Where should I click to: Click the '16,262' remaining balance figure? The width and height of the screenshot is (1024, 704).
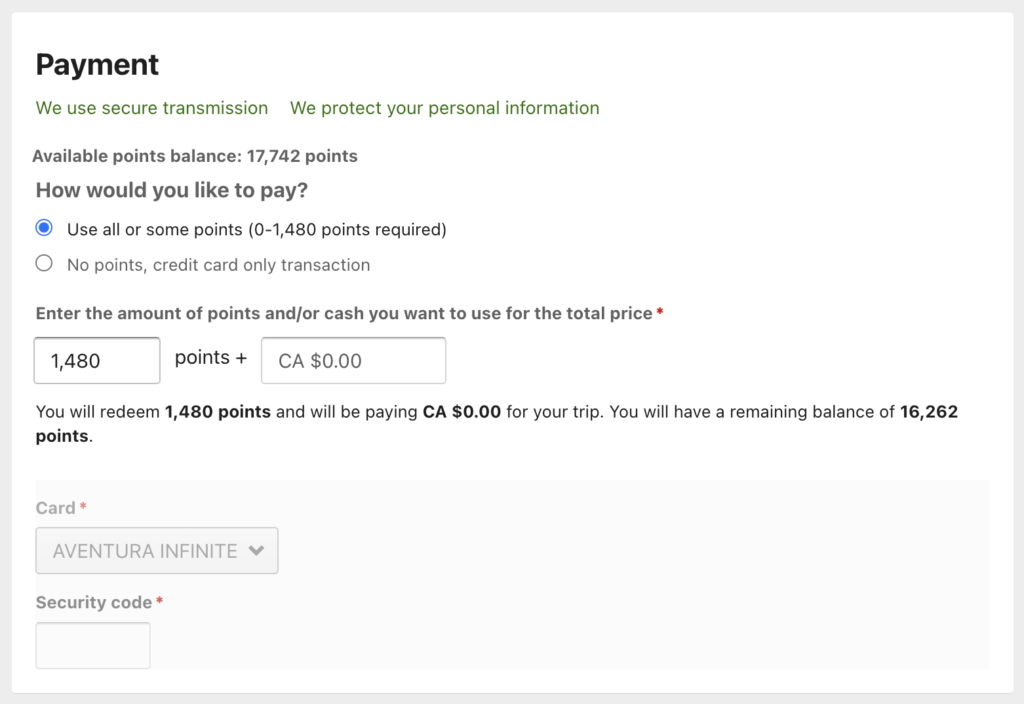[x=929, y=412]
